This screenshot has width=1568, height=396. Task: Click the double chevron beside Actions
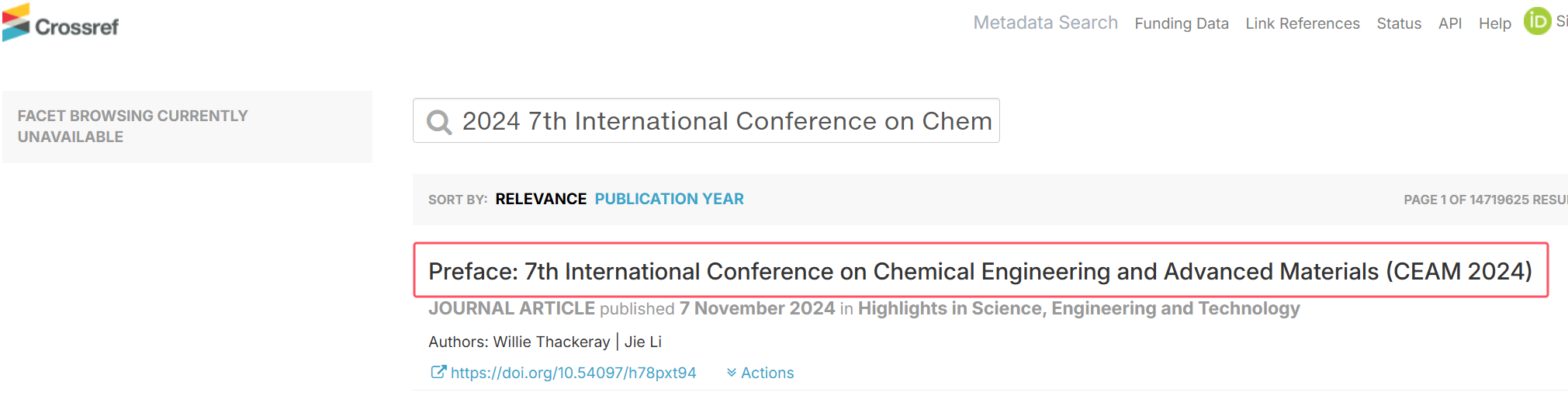point(732,373)
